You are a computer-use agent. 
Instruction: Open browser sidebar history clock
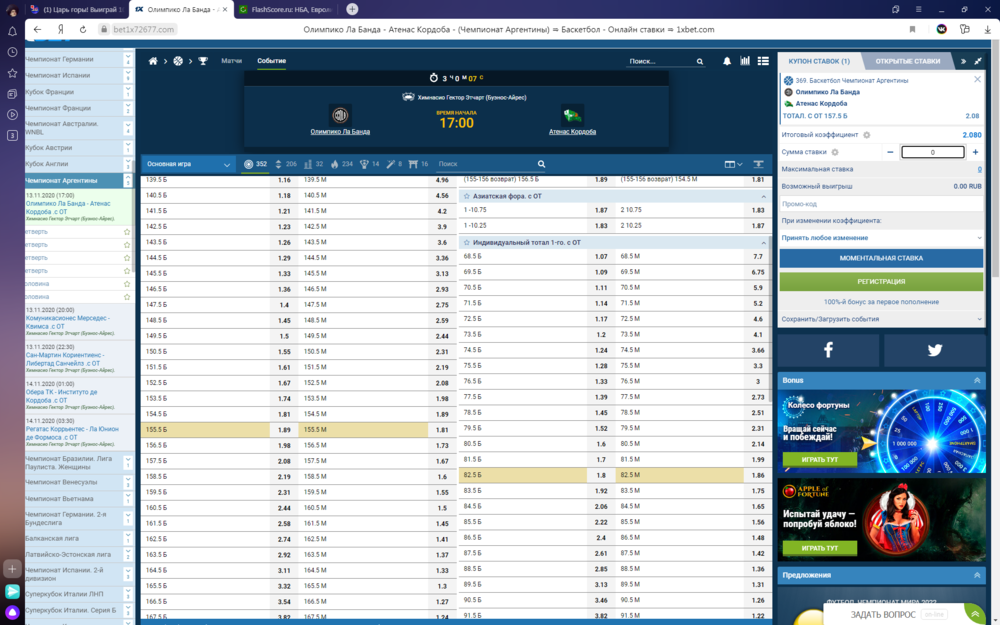tap(12, 52)
